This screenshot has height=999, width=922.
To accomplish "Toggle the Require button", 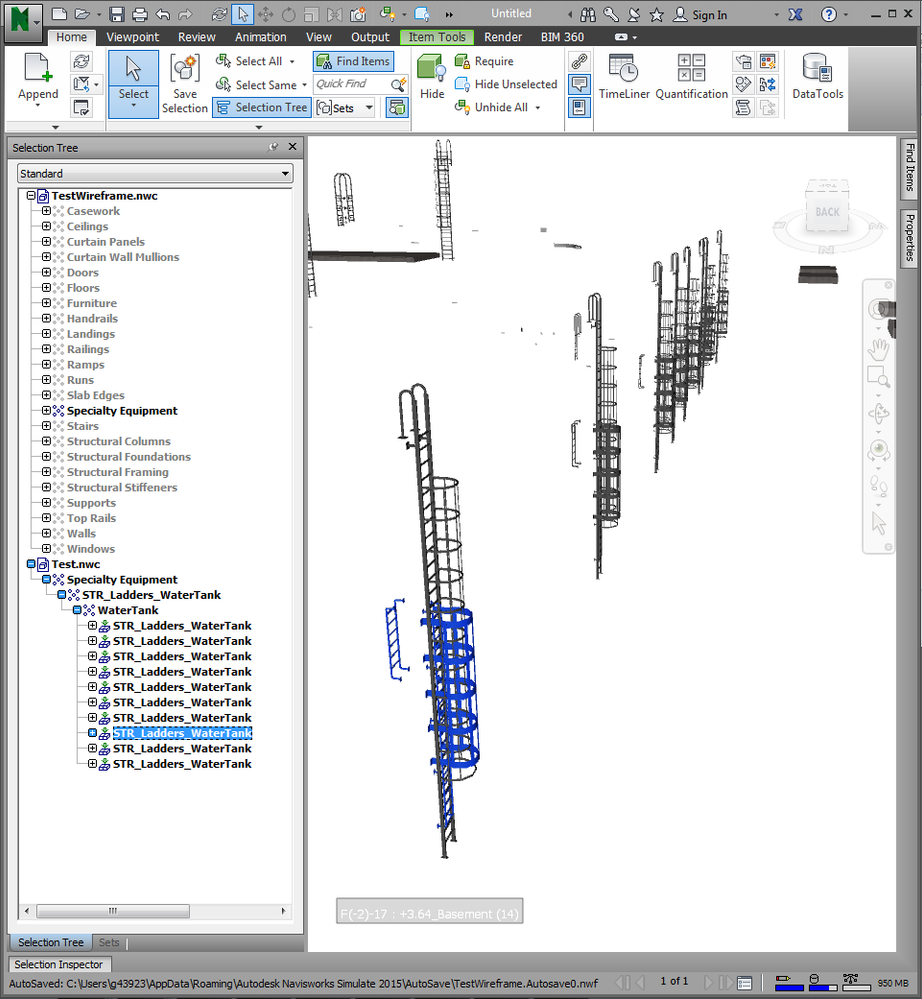I will (x=484, y=62).
